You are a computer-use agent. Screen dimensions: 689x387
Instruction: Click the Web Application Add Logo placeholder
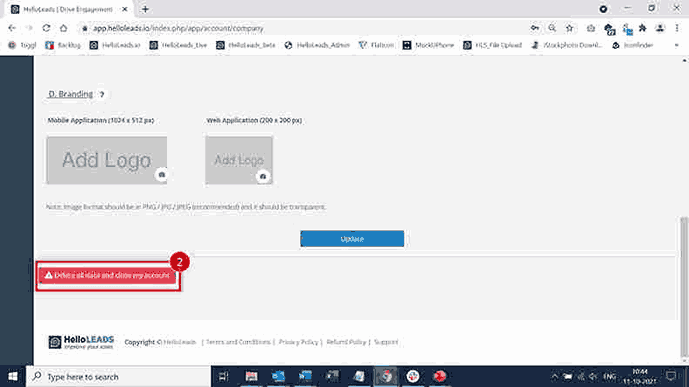(x=239, y=160)
